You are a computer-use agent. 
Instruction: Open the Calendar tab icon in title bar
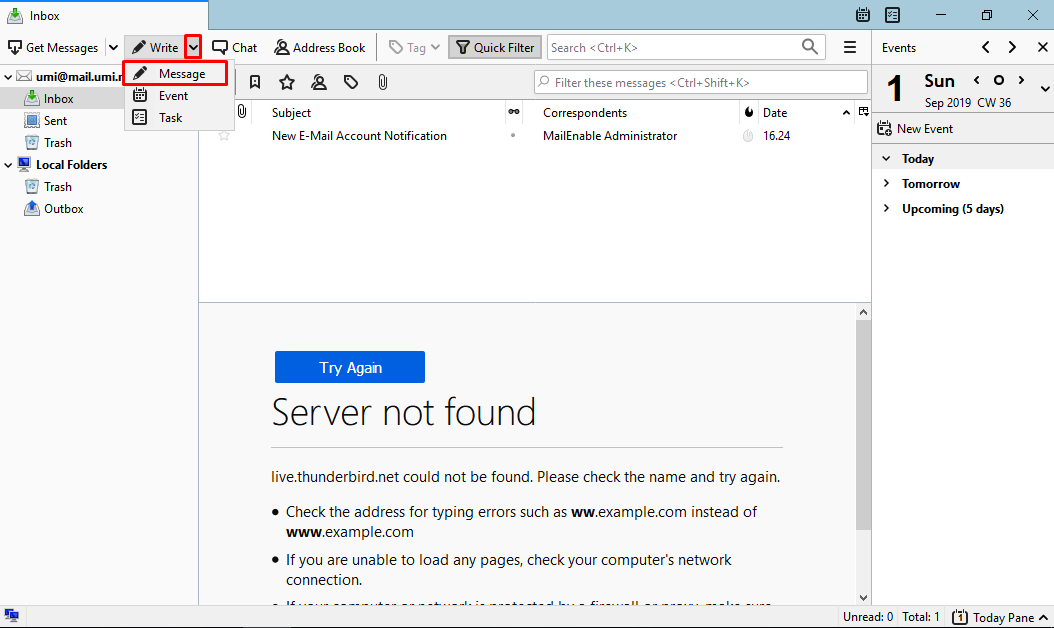tap(863, 15)
